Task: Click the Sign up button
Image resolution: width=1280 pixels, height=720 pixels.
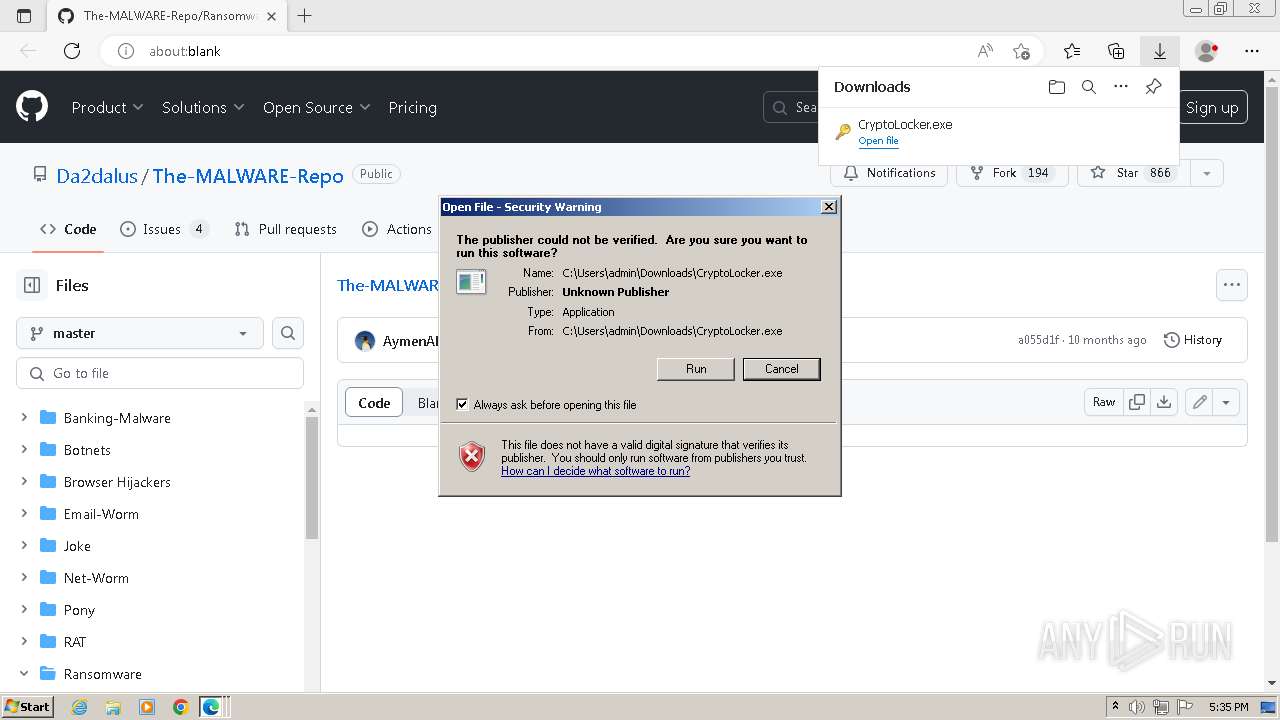Action: (x=1212, y=107)
